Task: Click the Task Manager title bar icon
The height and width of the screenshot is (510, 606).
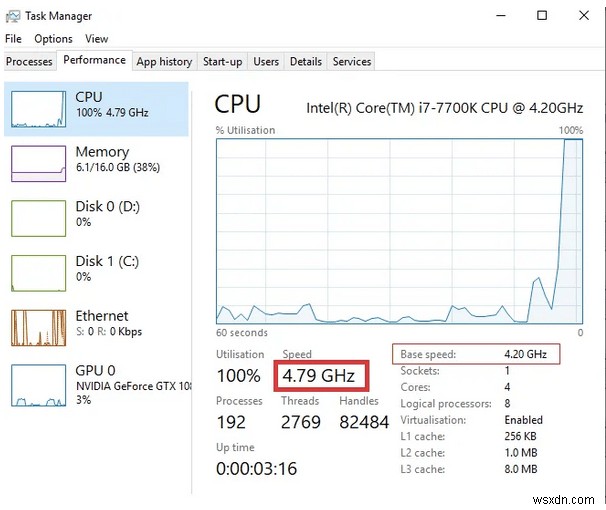Action: pos(13,16)
